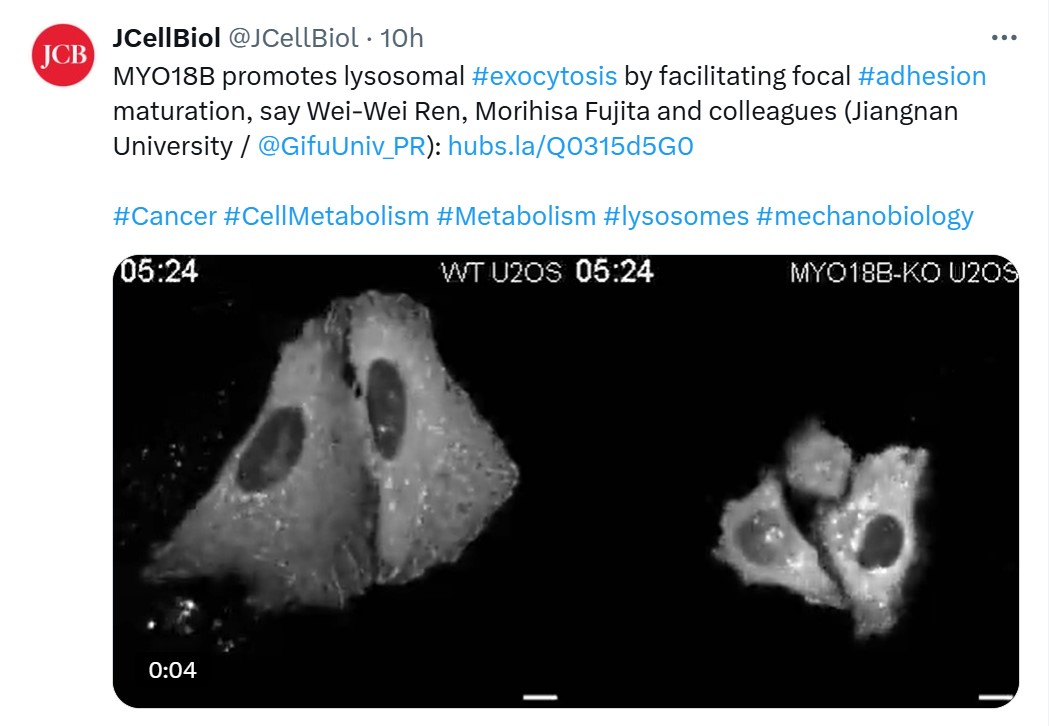Select the #Cancer hashtag
This screenshot has height=726, width=1049.
tap(164, 216)
